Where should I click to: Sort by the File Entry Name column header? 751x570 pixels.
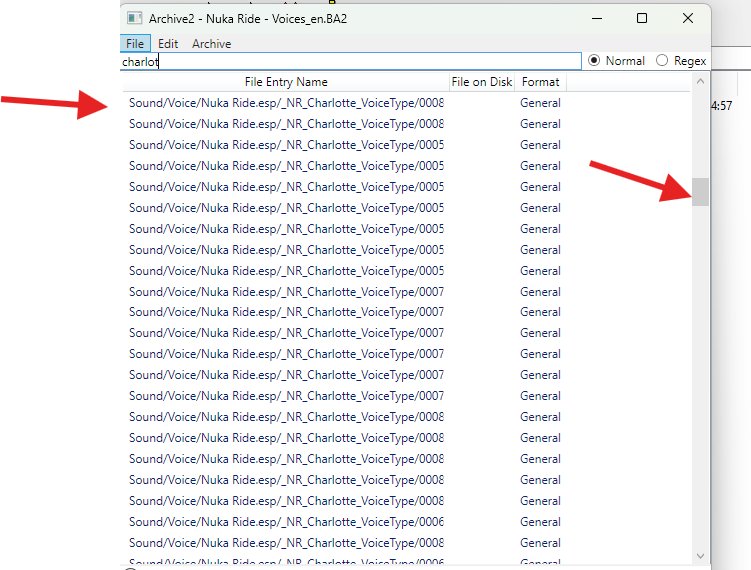[x=286, y=82]
